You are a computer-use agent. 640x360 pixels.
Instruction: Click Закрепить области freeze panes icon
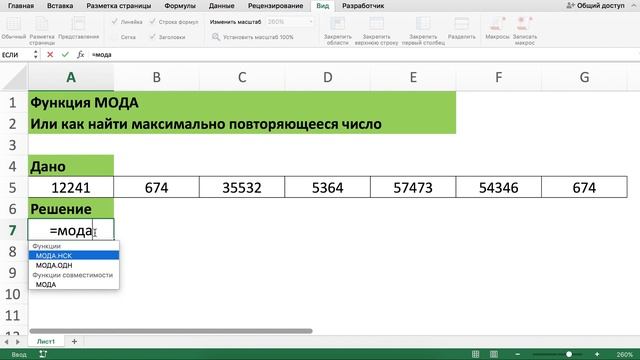(x=338, y=24)
